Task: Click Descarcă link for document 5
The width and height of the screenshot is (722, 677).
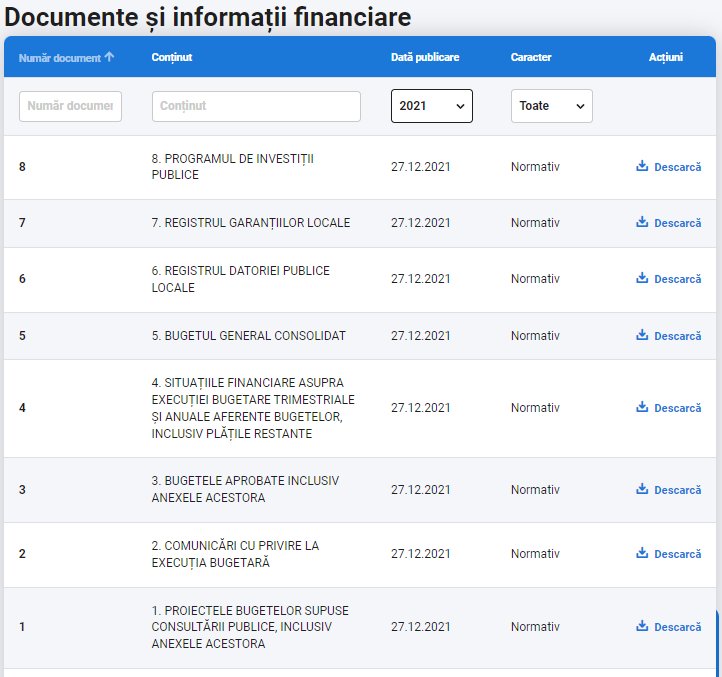Action: pos(677,336)
